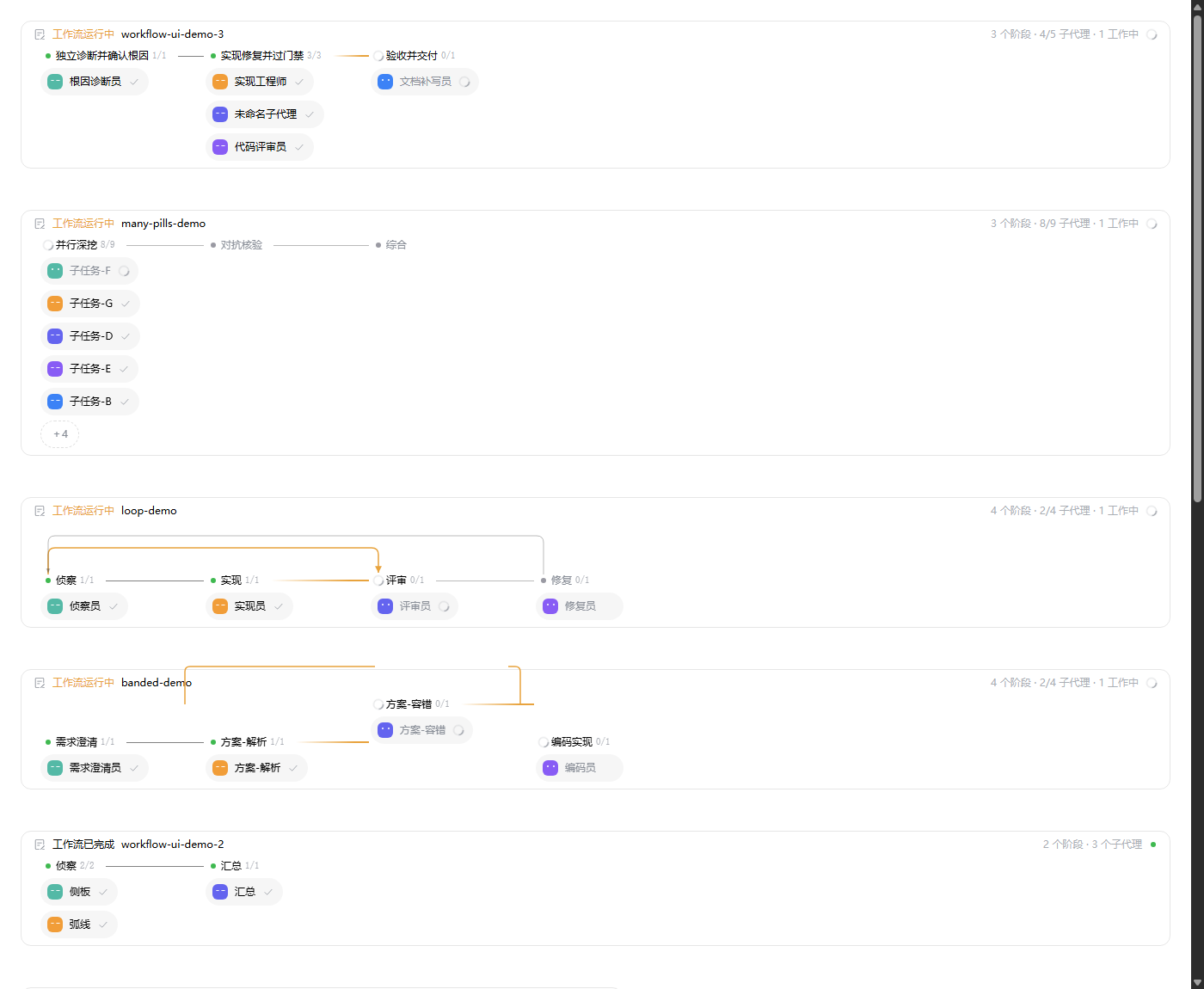The height and width of the screenshot is (989, 1204).
Task: Open the 实现工程师 agent pill
Action: tap(260, 82)
